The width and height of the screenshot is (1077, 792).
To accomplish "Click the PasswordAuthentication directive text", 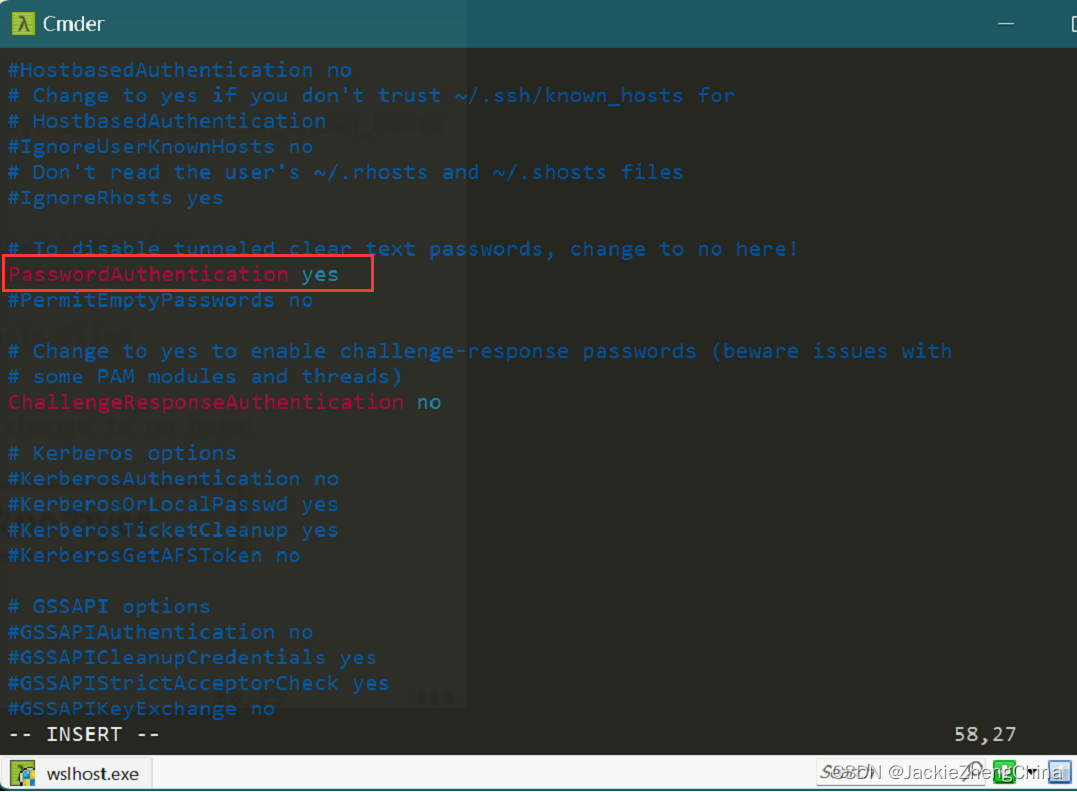I will (x=148, y=274).
